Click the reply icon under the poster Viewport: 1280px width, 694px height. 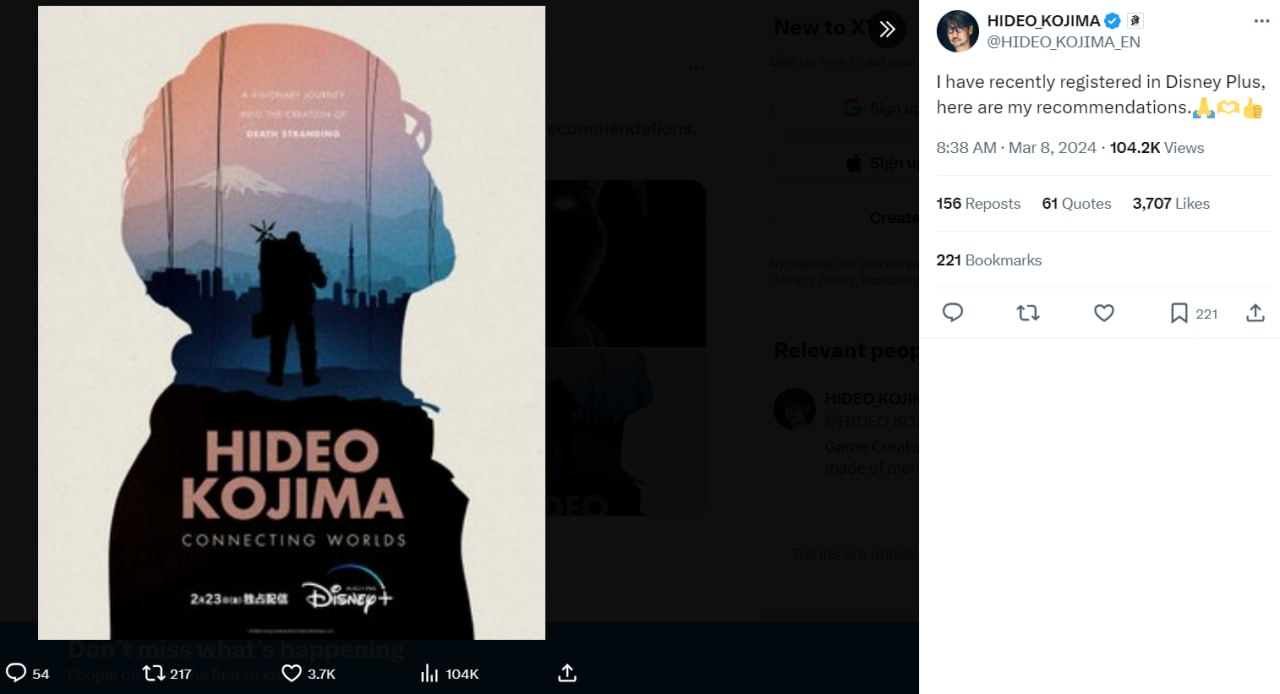pos(16,673)
